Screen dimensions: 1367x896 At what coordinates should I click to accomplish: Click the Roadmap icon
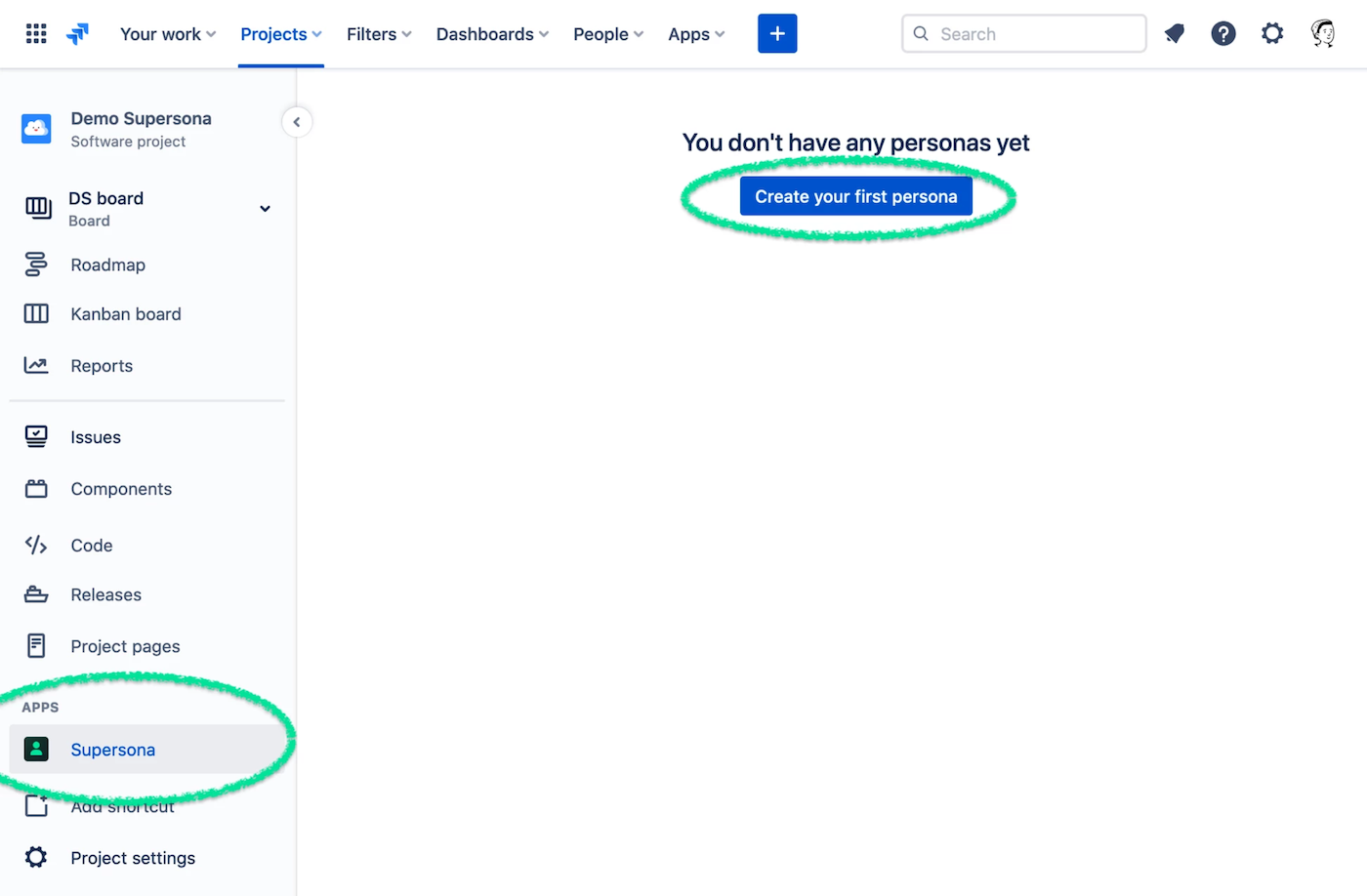36,265
